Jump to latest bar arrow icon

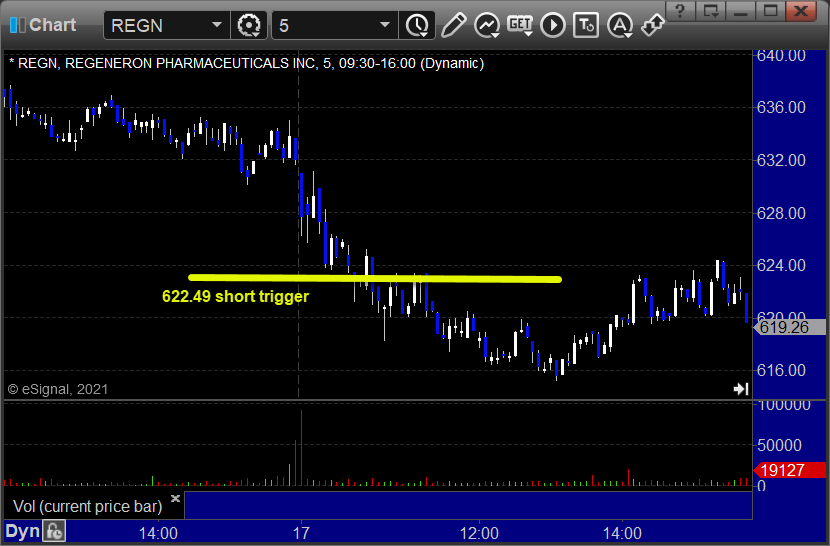pos(741,389)
